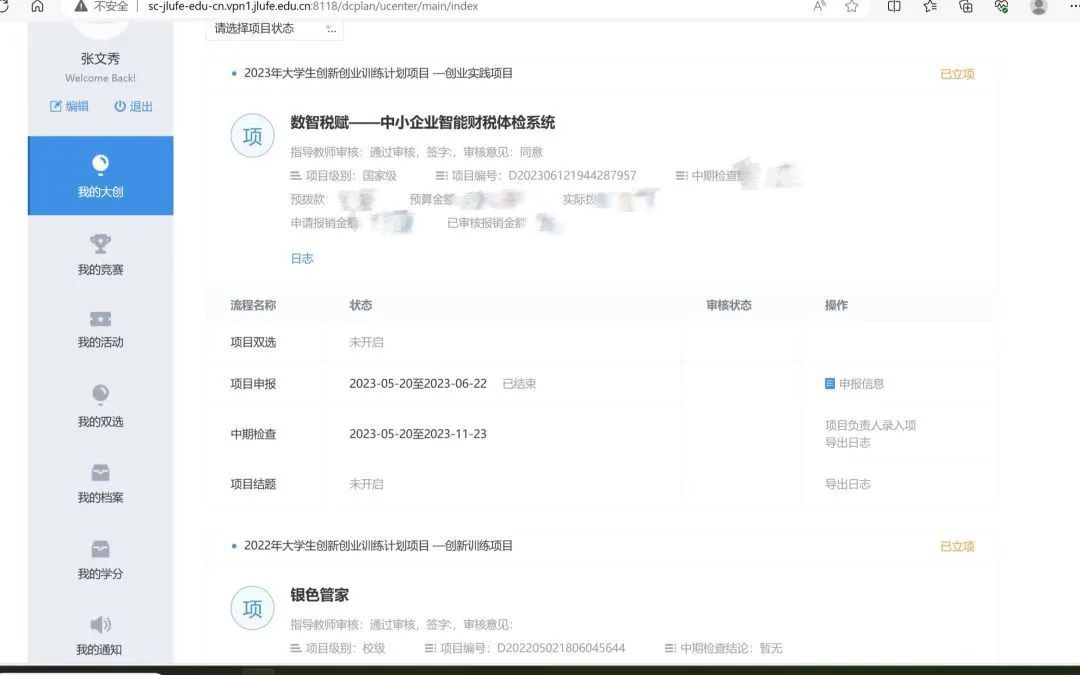This screenshot has width=1080, height=675.
Task: Click the 流程名称 column header
Action: (x=253, y=305)
